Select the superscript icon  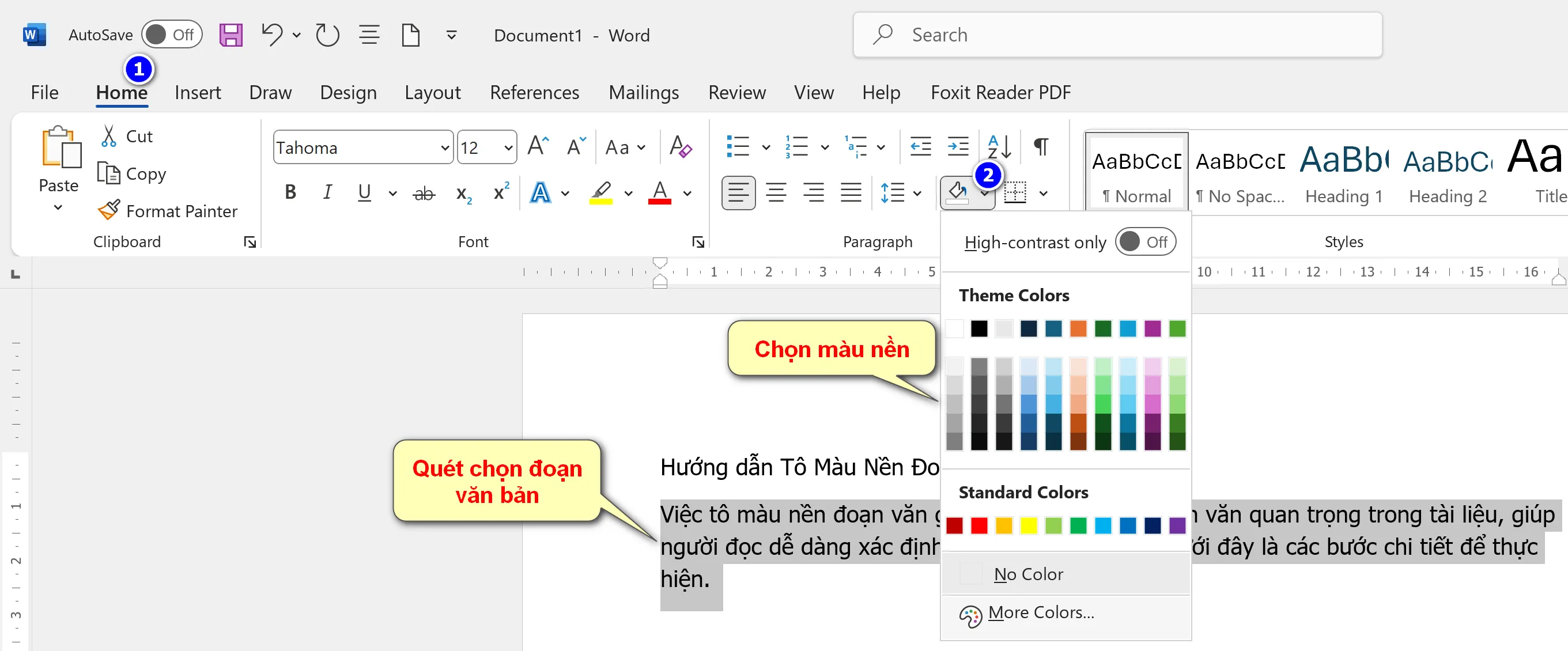pos(500,193)
